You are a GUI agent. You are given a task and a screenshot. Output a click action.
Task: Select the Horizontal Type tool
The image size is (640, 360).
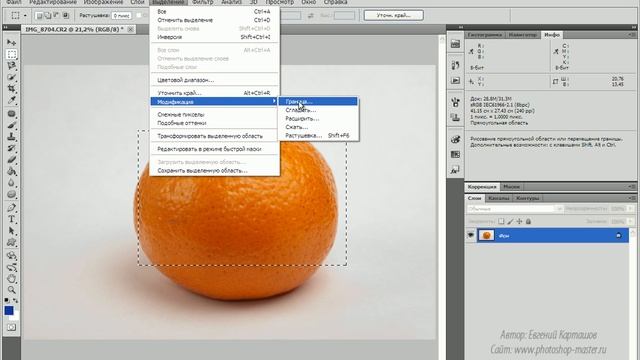pyautogui.click(x=11, y=220)
